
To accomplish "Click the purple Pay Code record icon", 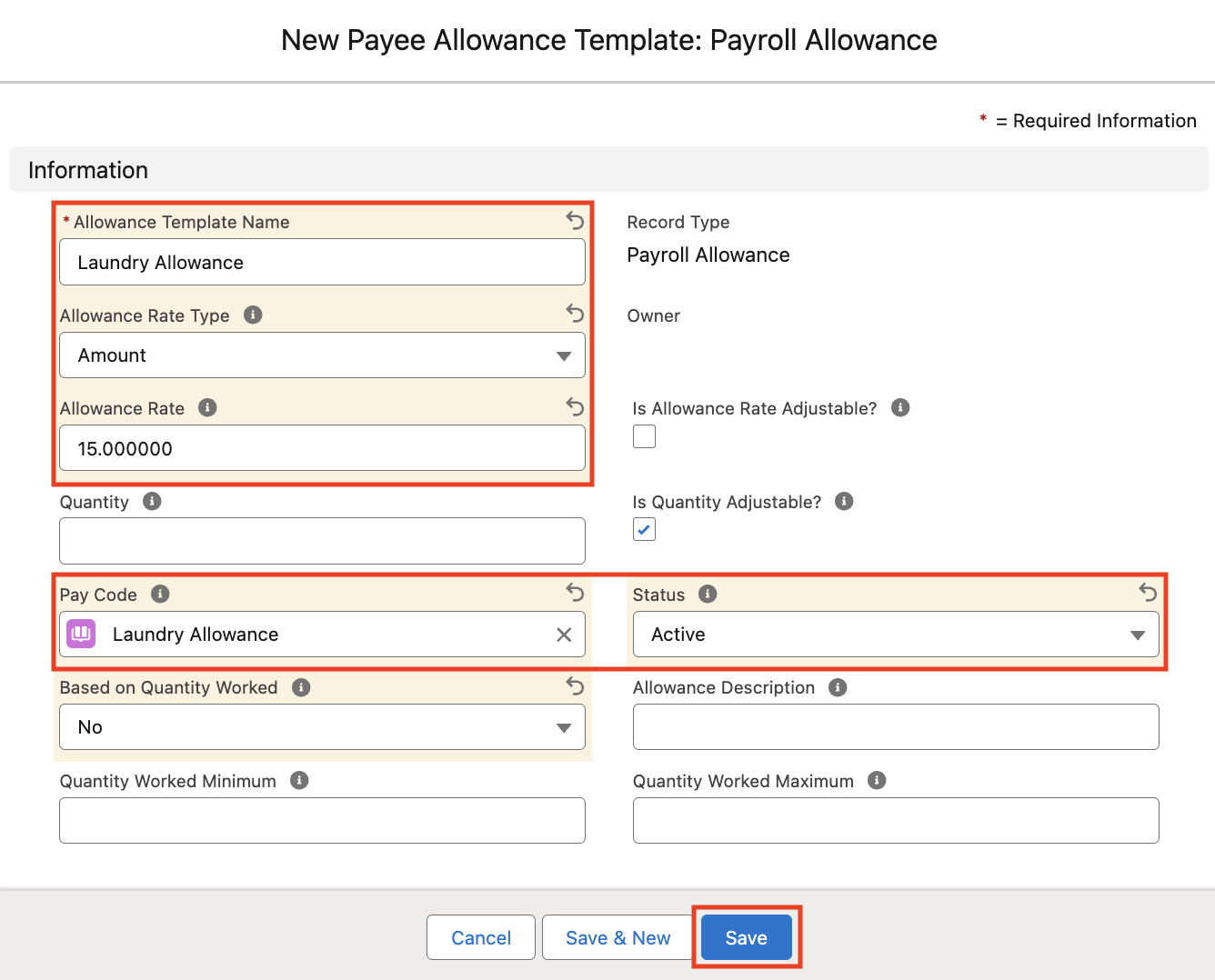I will (x=82, y=634).
